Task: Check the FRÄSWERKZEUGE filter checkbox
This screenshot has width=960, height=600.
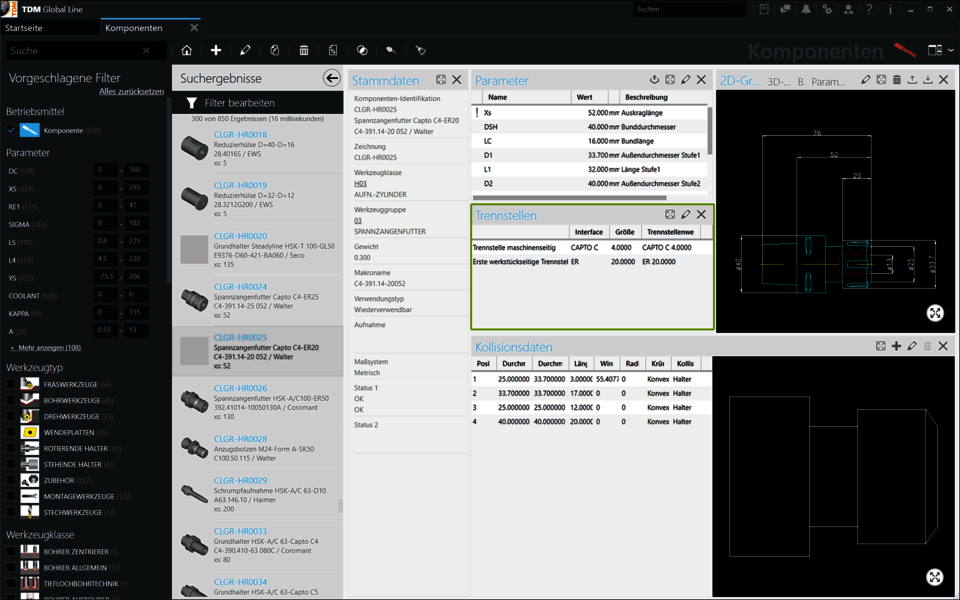Action: (x=11, y=384)
